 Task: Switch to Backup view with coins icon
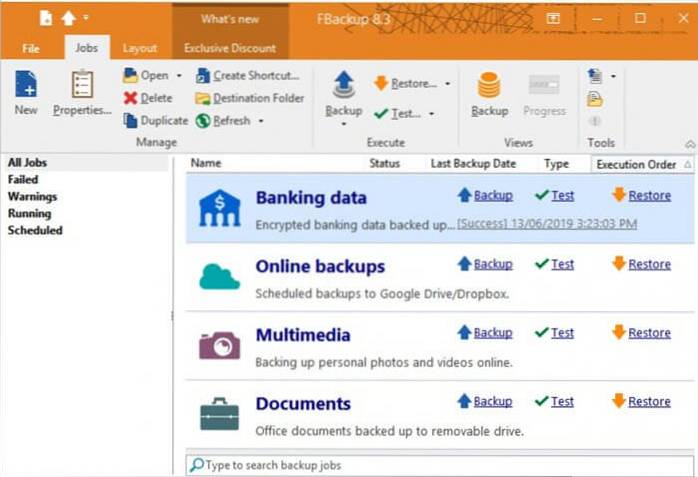[x=489, y=85]
